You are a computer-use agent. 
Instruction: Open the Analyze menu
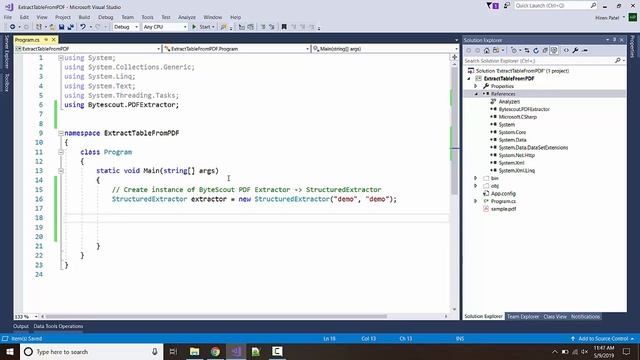click(187, 17)
